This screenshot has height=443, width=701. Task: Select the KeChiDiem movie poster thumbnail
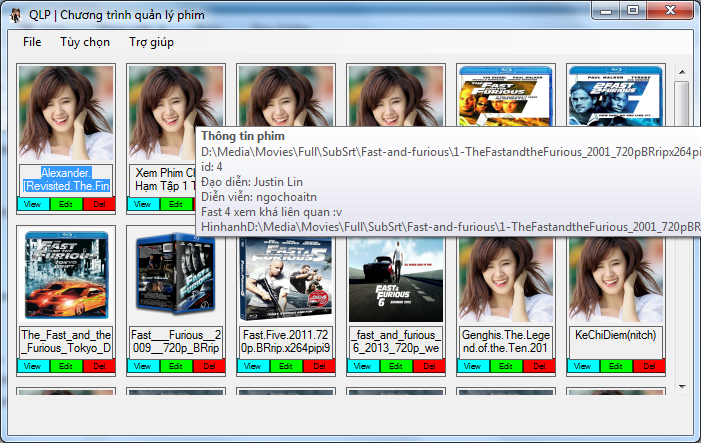click(x=616, y=279)
